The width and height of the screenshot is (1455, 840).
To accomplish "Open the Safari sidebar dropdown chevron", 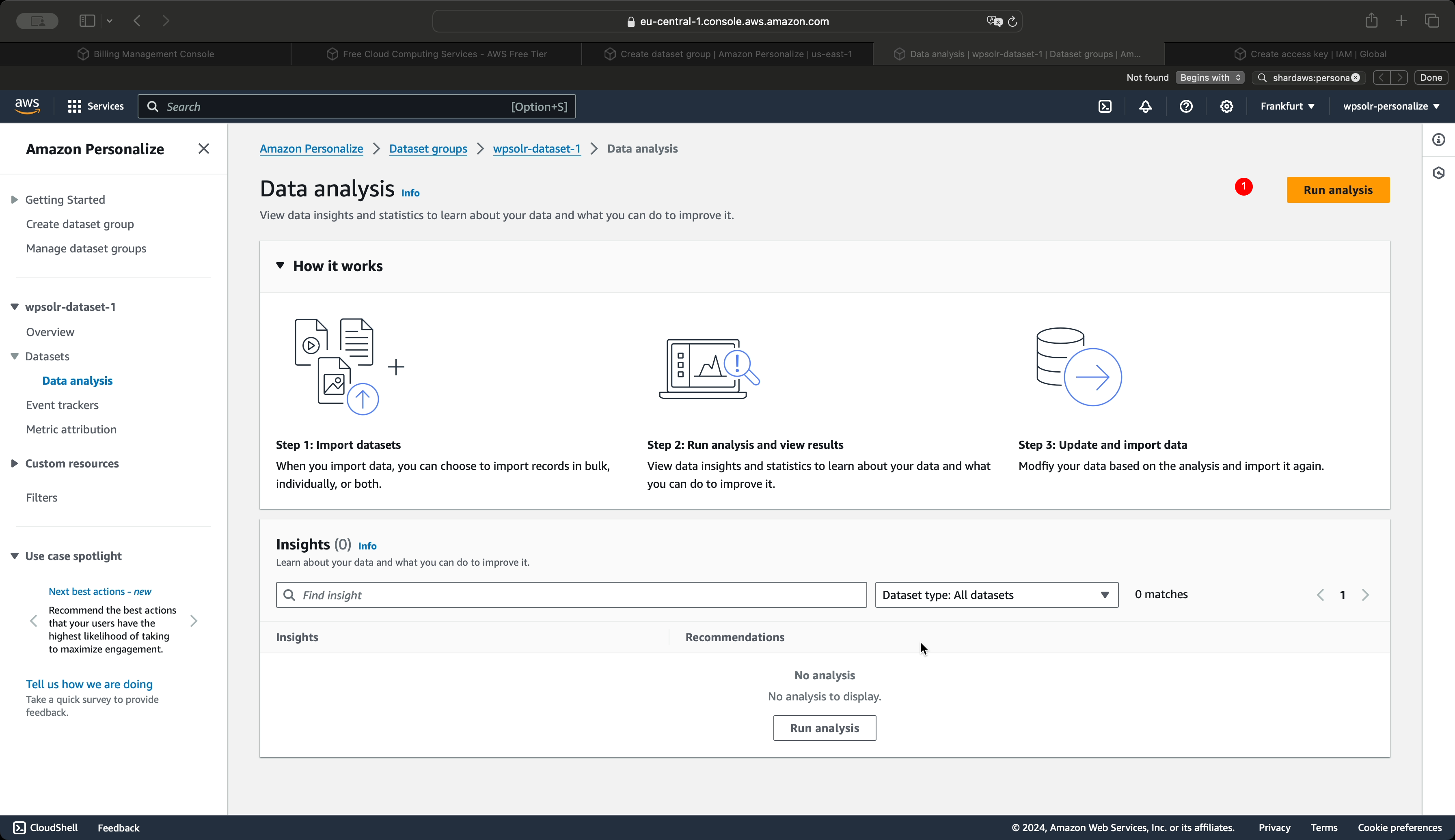I will coord(110,21).
